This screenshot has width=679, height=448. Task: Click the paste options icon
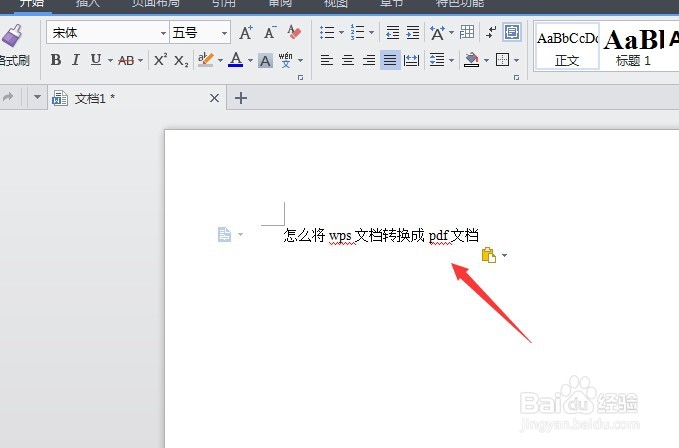[489, 255]
